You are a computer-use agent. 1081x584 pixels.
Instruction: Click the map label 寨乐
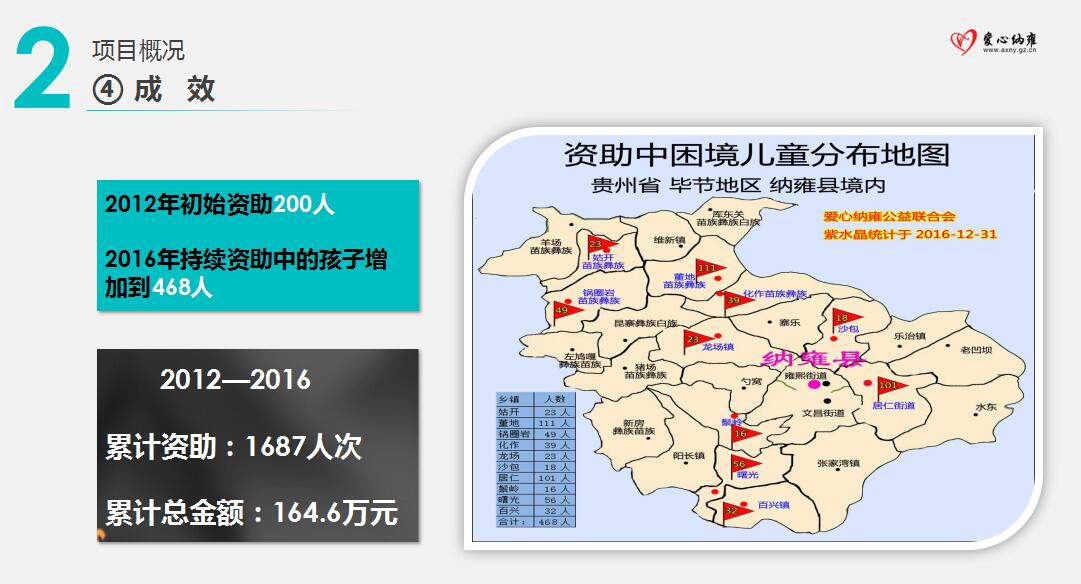[x=789, y=322]
